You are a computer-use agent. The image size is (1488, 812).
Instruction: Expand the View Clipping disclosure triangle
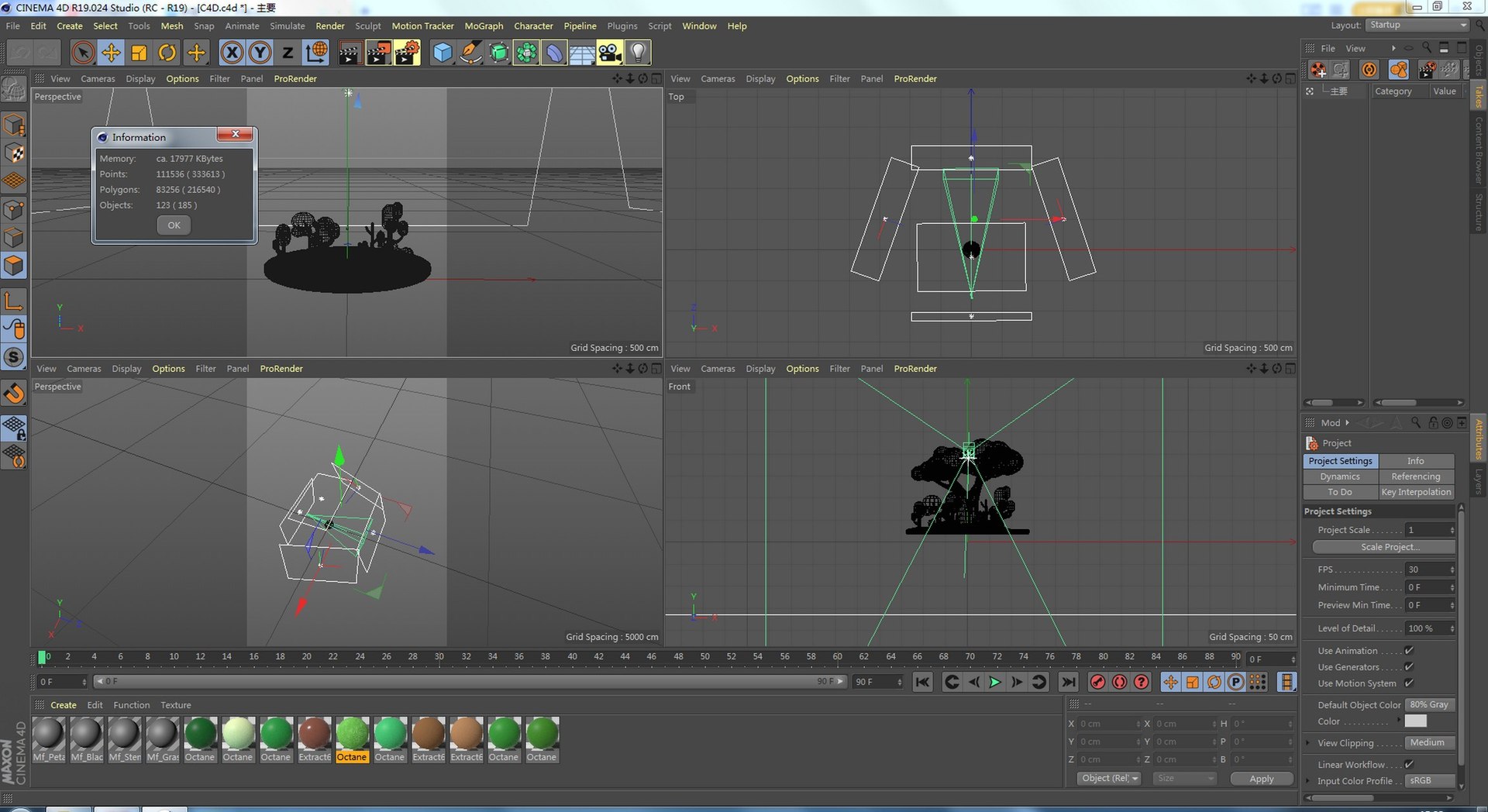pos(1308,743)
